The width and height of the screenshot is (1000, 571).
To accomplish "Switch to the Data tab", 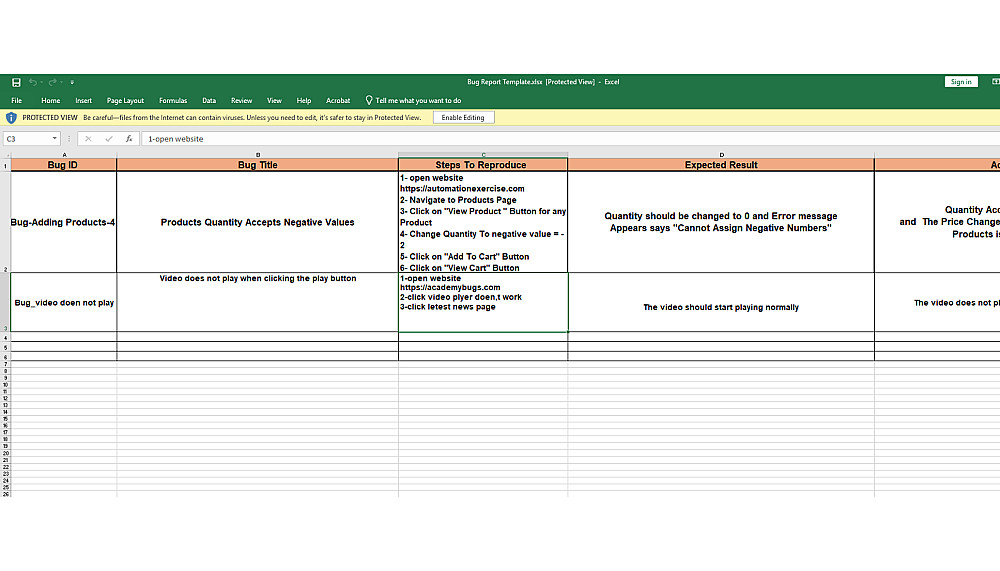I will 209,100.
